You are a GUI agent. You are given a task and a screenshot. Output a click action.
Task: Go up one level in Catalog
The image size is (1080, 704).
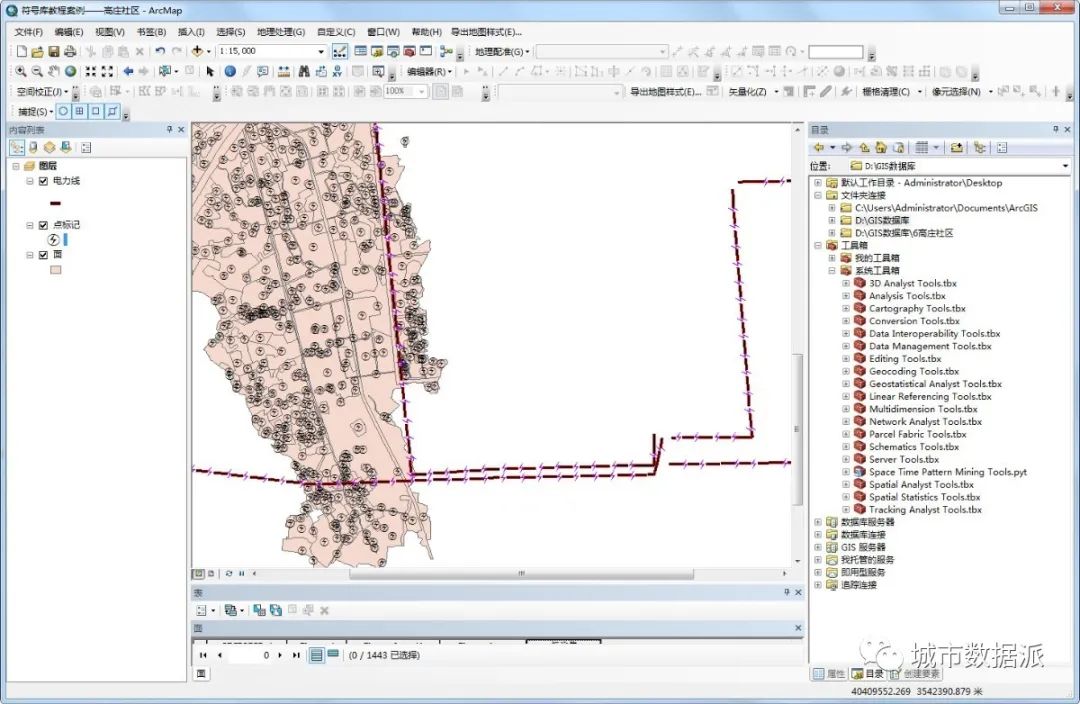[x=864, y=147]
